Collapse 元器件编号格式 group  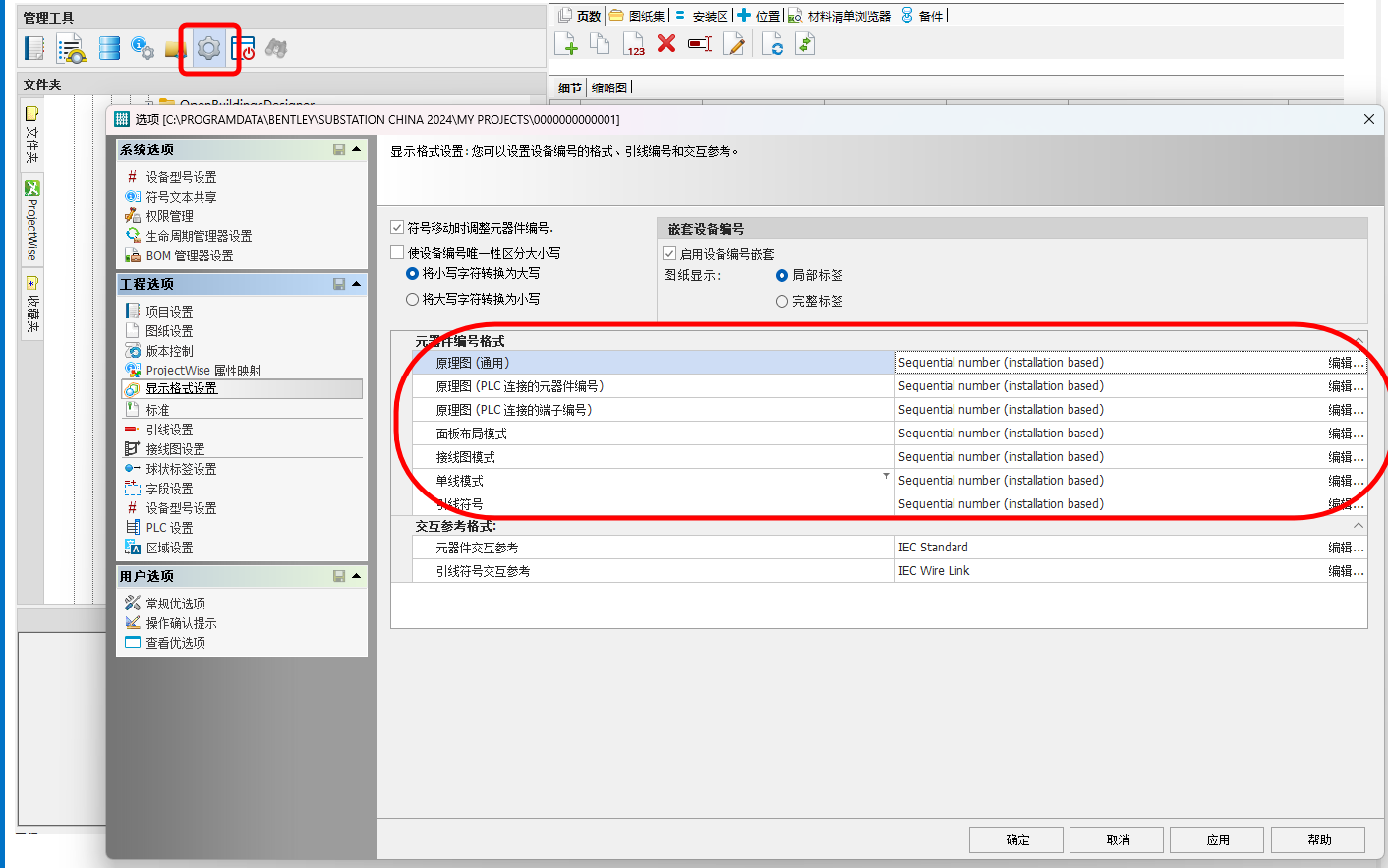click(x=1359, y=341)
